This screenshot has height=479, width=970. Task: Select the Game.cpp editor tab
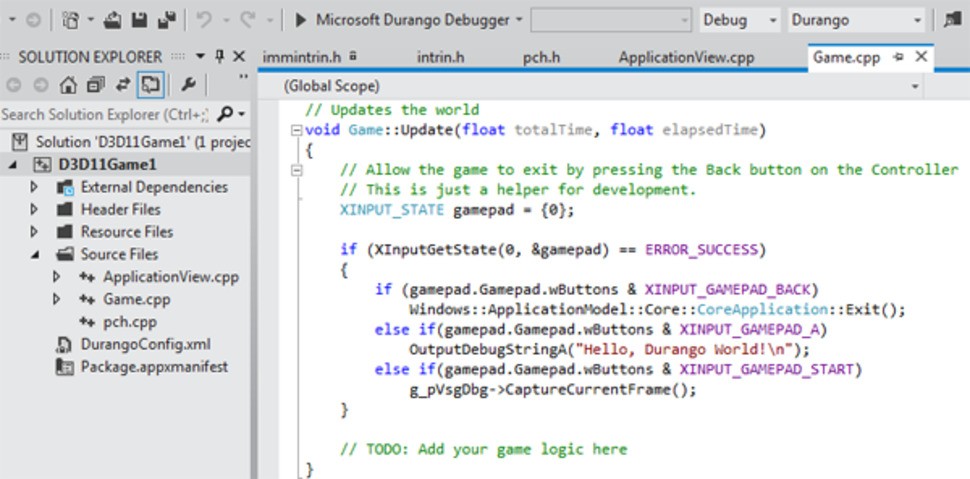point(846,57)
